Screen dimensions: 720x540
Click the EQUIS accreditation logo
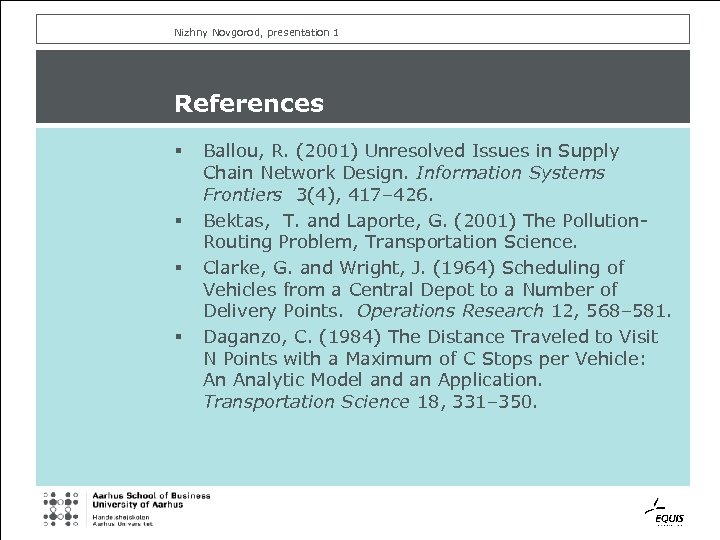665,512
